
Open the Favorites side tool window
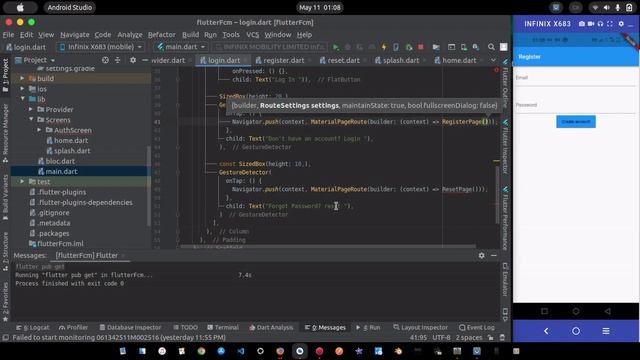click(x=5, y=301)
